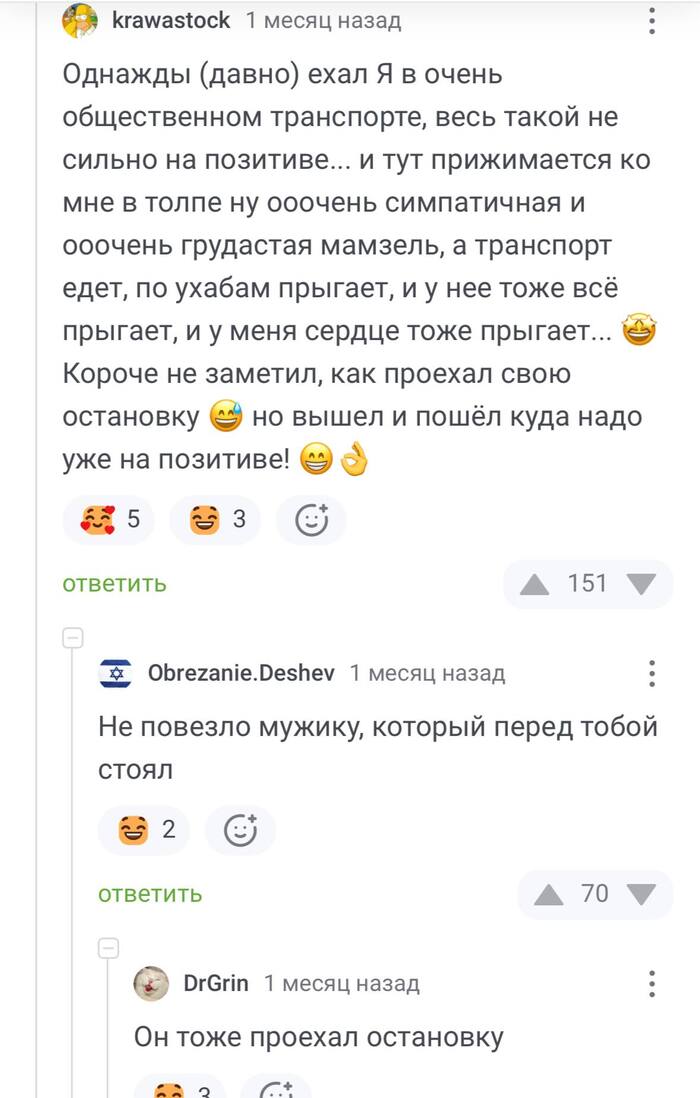Add a reaction to Obrezanie.Deshev's comment

[x=242, y=830]
